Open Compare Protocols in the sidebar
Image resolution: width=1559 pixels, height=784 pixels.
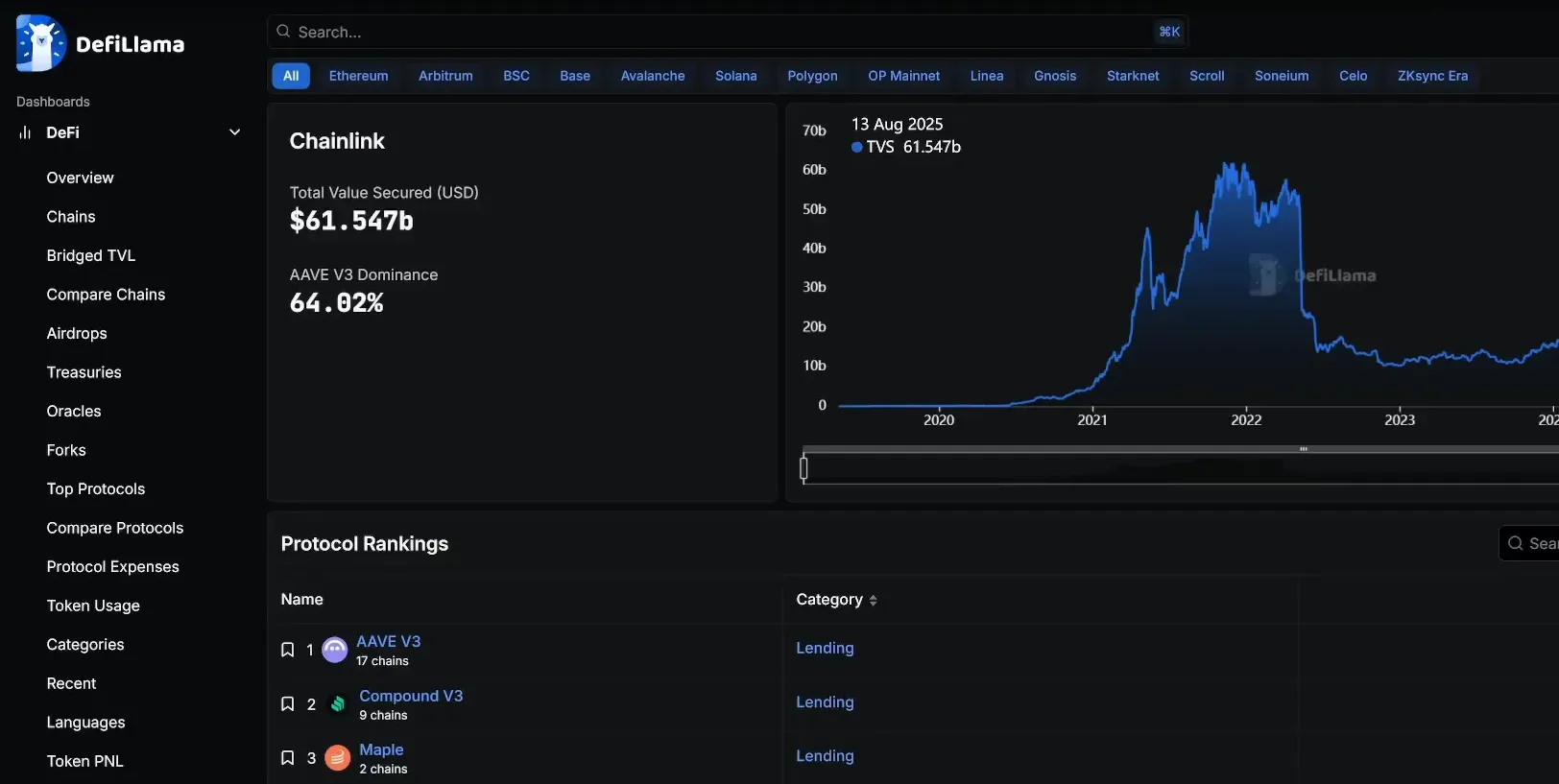click(115, 528)
